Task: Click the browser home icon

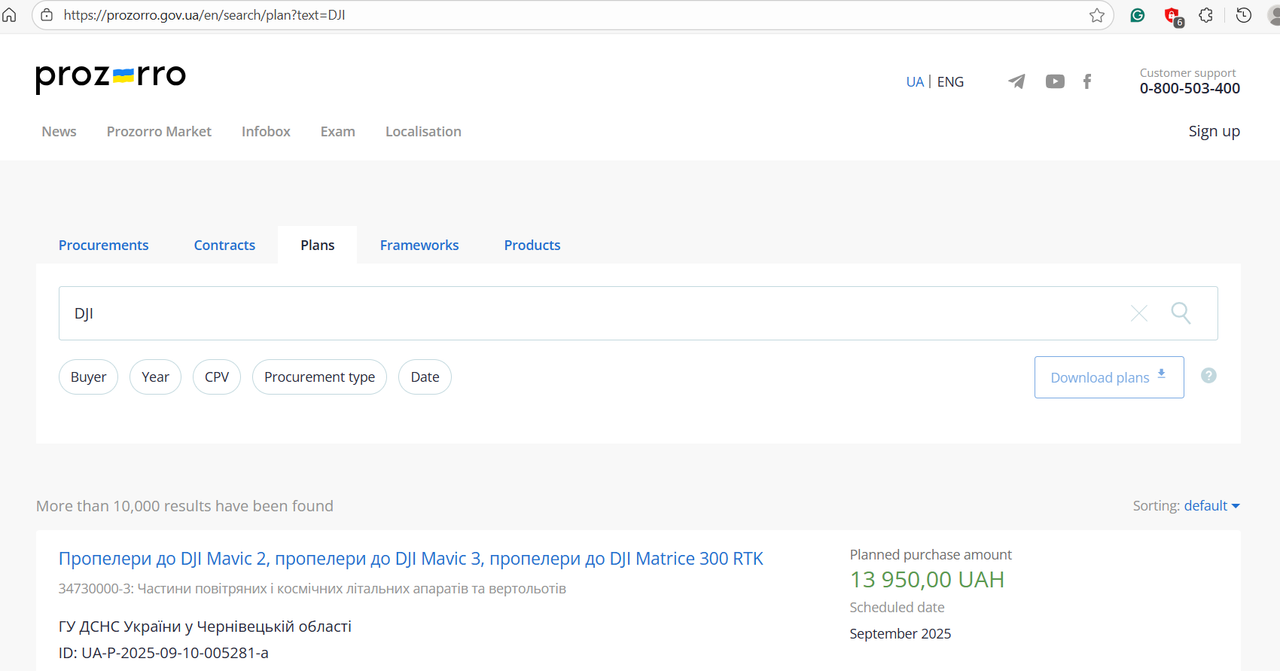Action: [10, 15]
